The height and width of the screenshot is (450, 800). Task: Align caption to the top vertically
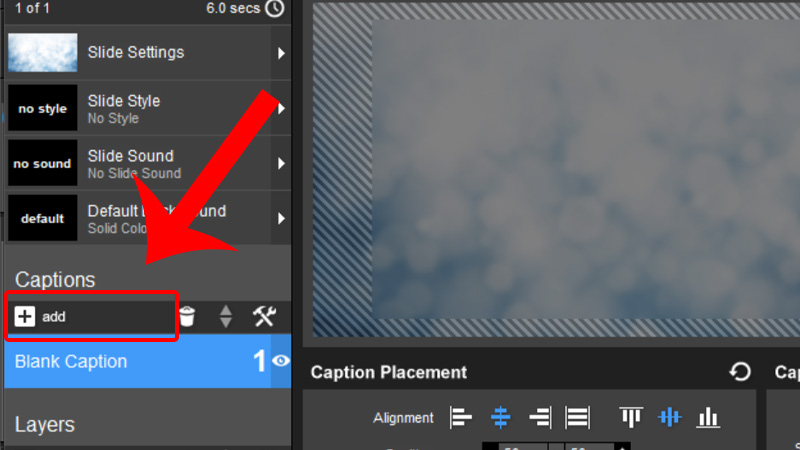click(631, 417)
